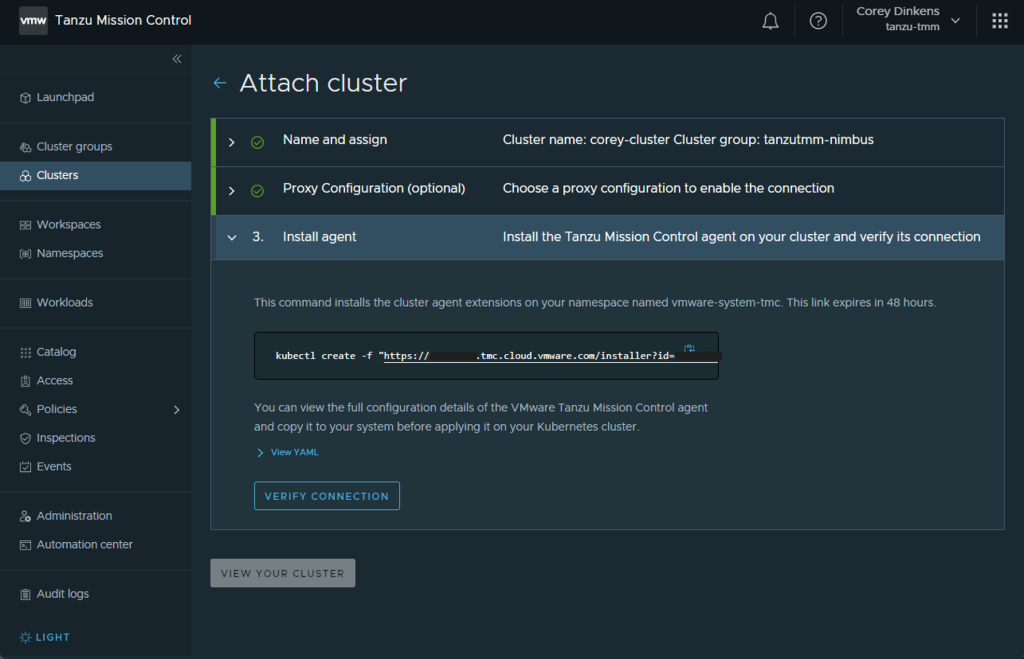The image size is (1024, 659).
Task: Expand the View YAML section
Action: pyautogui.click(x=287, y=452)
